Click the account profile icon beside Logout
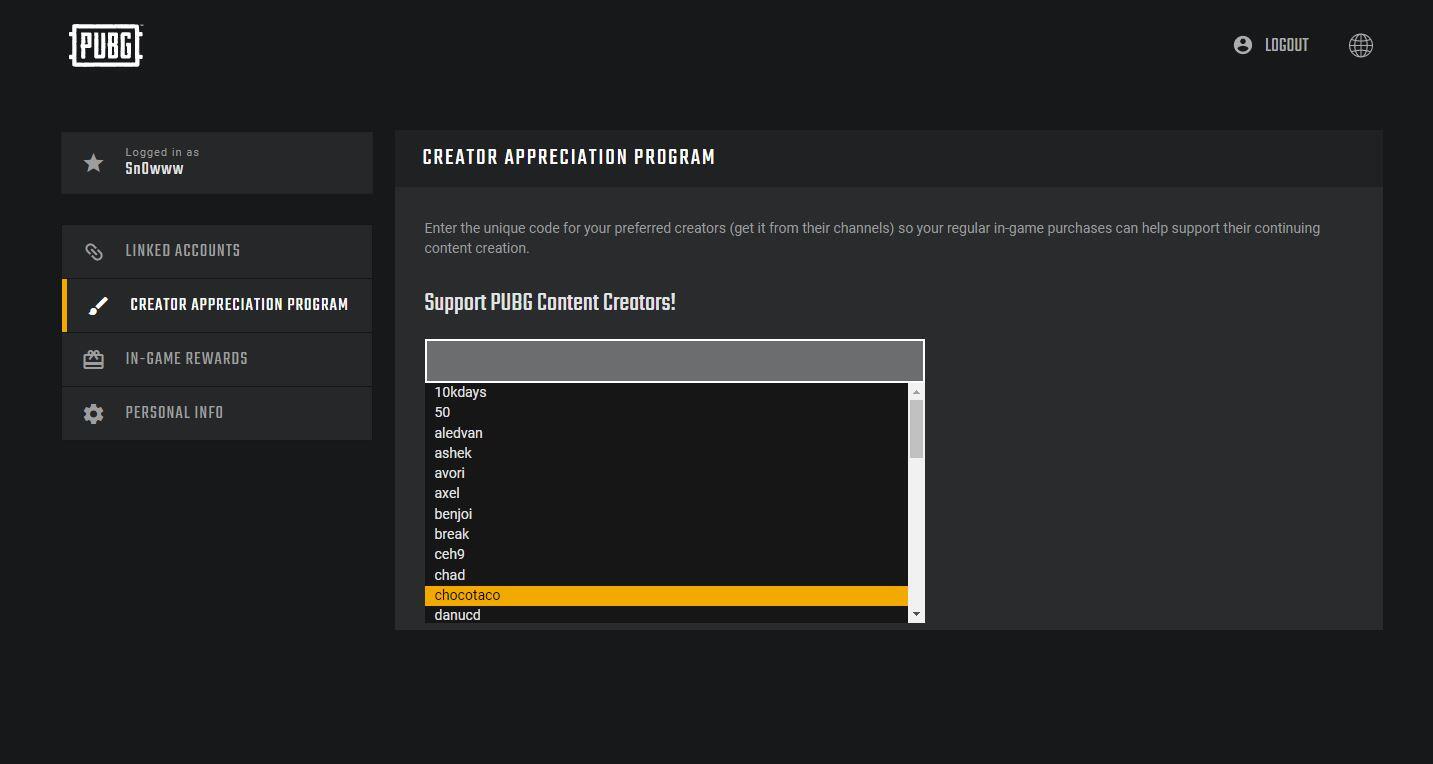The height and width of the screenshot is (764, 1433). (x=1242, y=45)
